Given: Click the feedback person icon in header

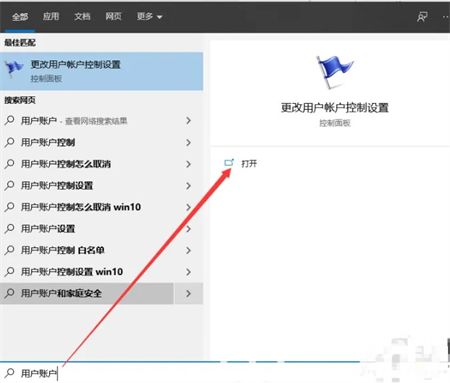Looking at the screenshot, I should pos(422,17).
